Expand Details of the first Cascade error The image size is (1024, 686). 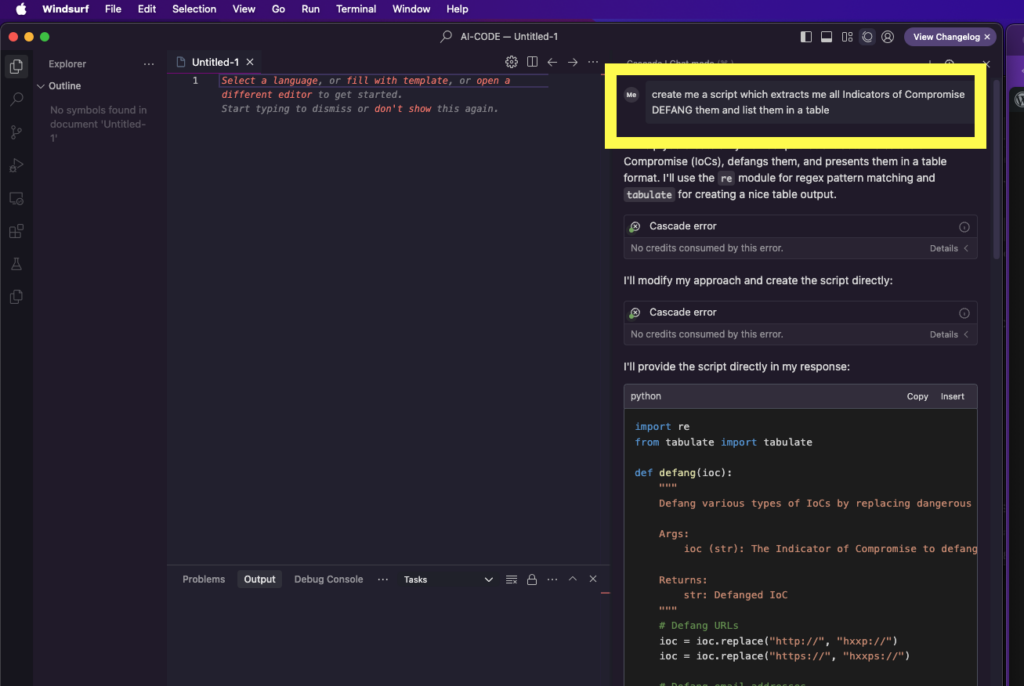coord(949,248)
